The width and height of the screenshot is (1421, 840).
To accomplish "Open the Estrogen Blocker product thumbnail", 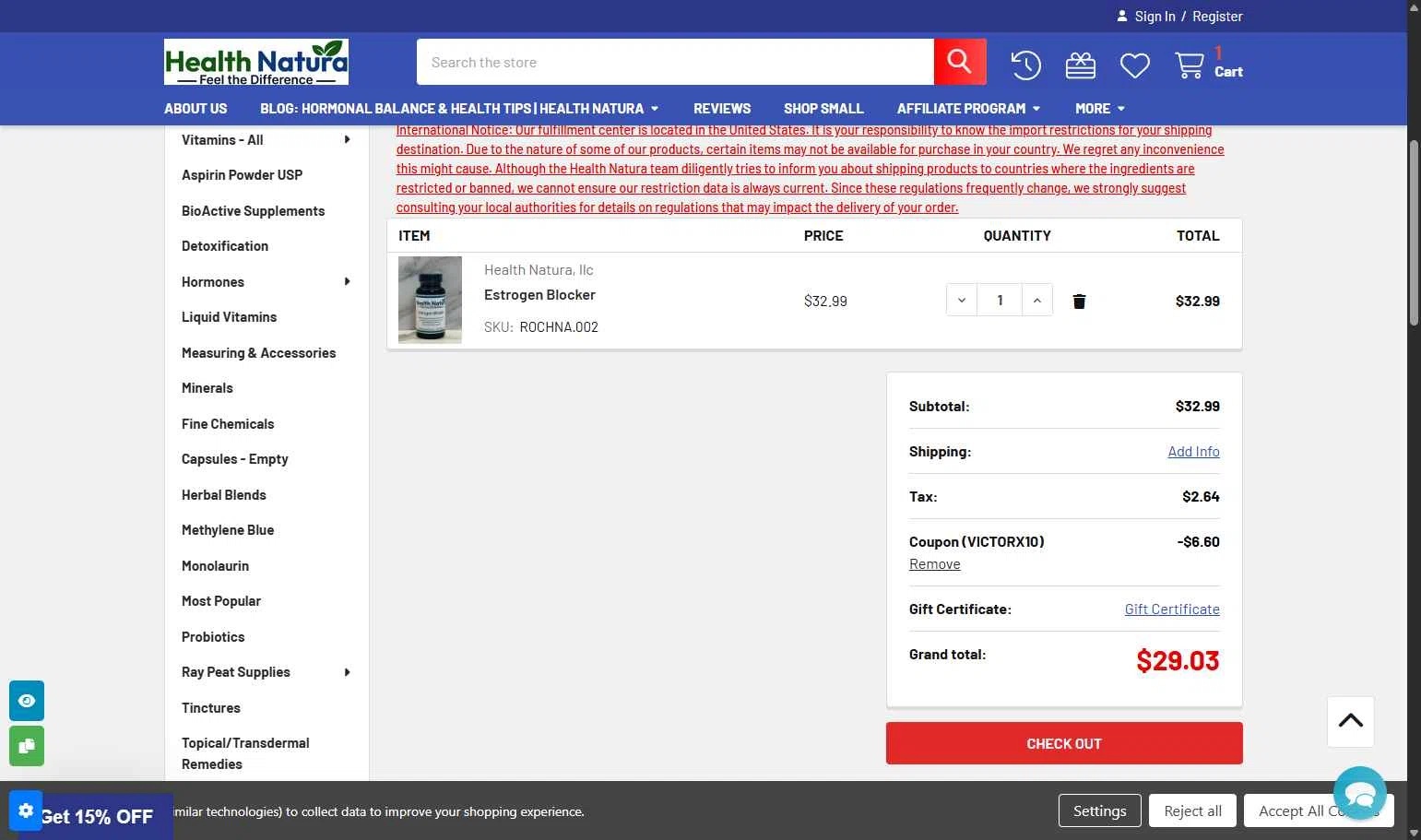I will pyautogui.click(x=430, y=301).
